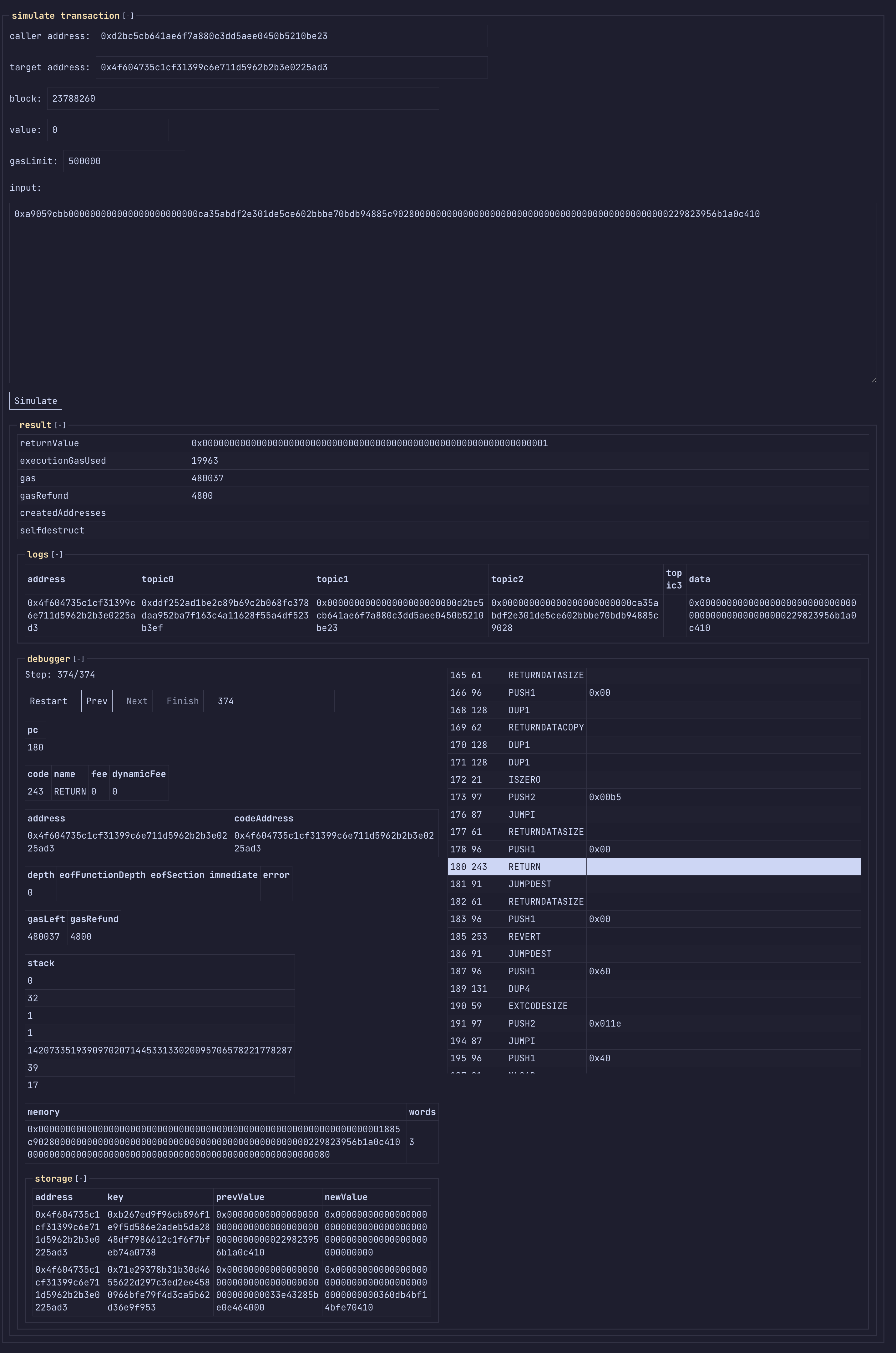Click inside the input calldata textarea
The height and width of the screenshot is (1353, 896).
[x=443, y=293]
